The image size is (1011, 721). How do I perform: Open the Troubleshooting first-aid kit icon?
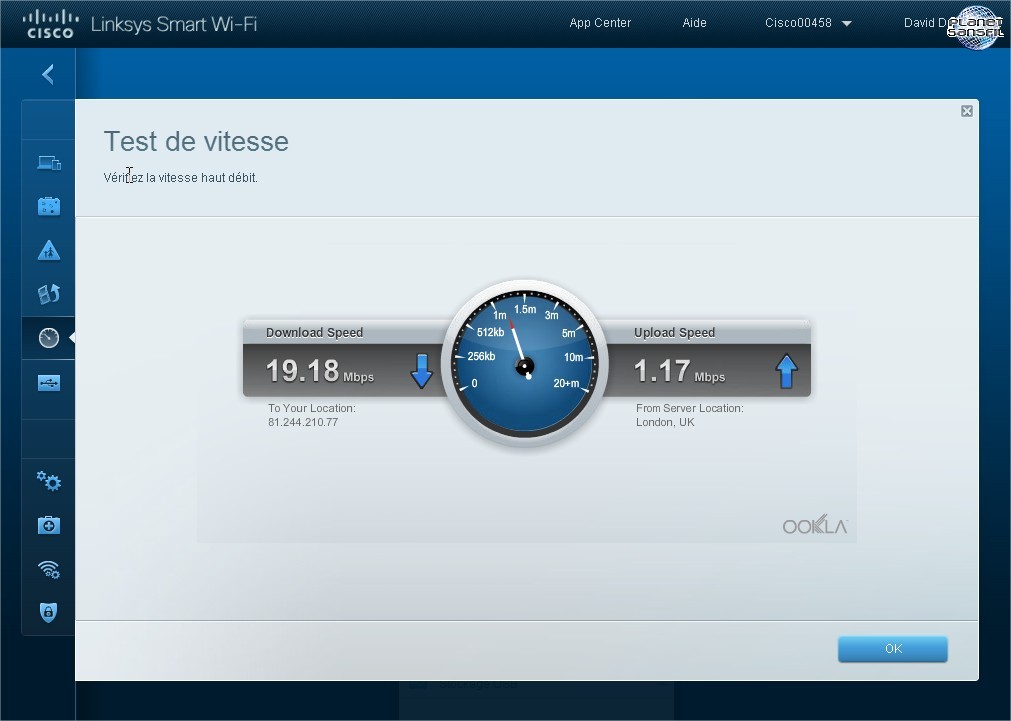pyautogui.click(x=49, y=525)
